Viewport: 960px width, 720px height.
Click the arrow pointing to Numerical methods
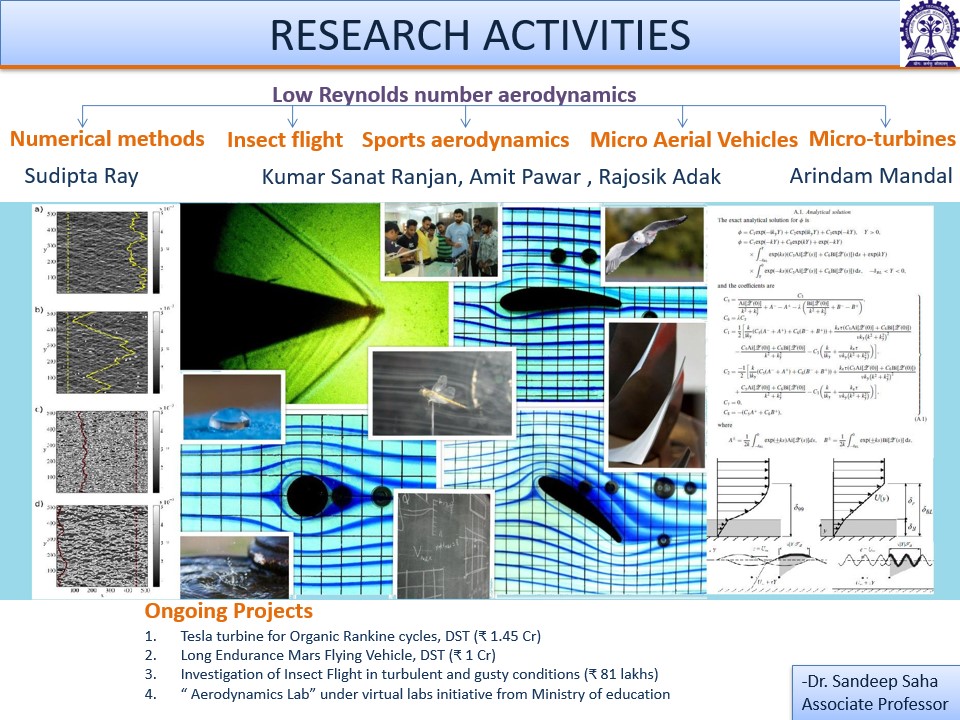(x=83, y=116)
